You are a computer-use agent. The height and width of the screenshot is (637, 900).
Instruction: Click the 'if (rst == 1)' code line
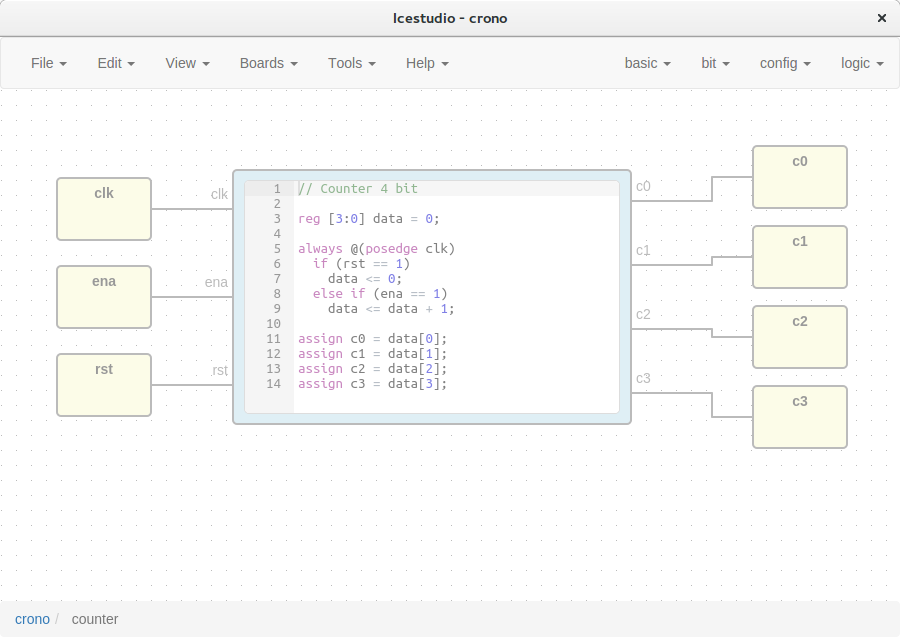(362, 263)
